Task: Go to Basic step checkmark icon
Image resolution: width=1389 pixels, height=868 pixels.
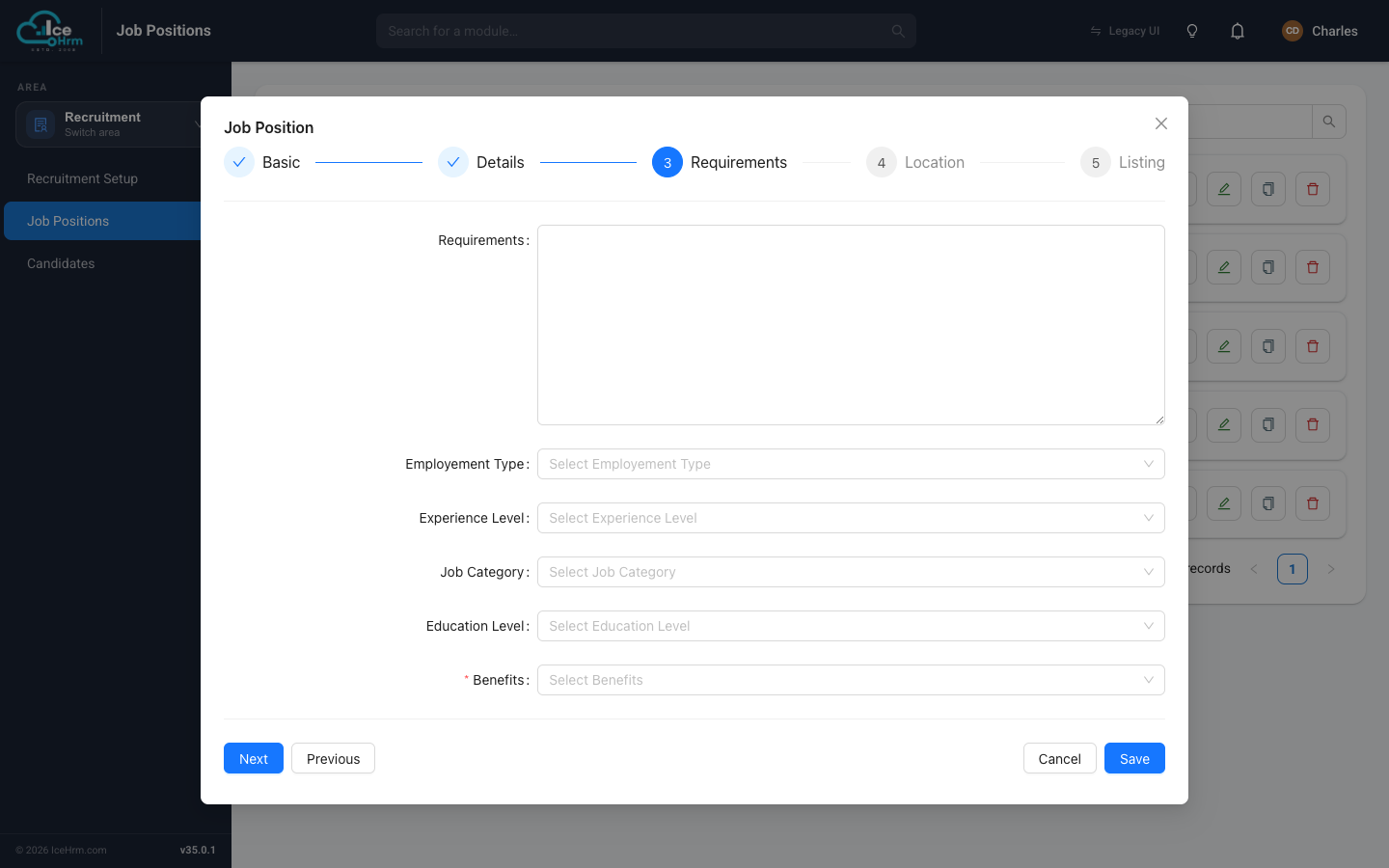Action: 239,162
